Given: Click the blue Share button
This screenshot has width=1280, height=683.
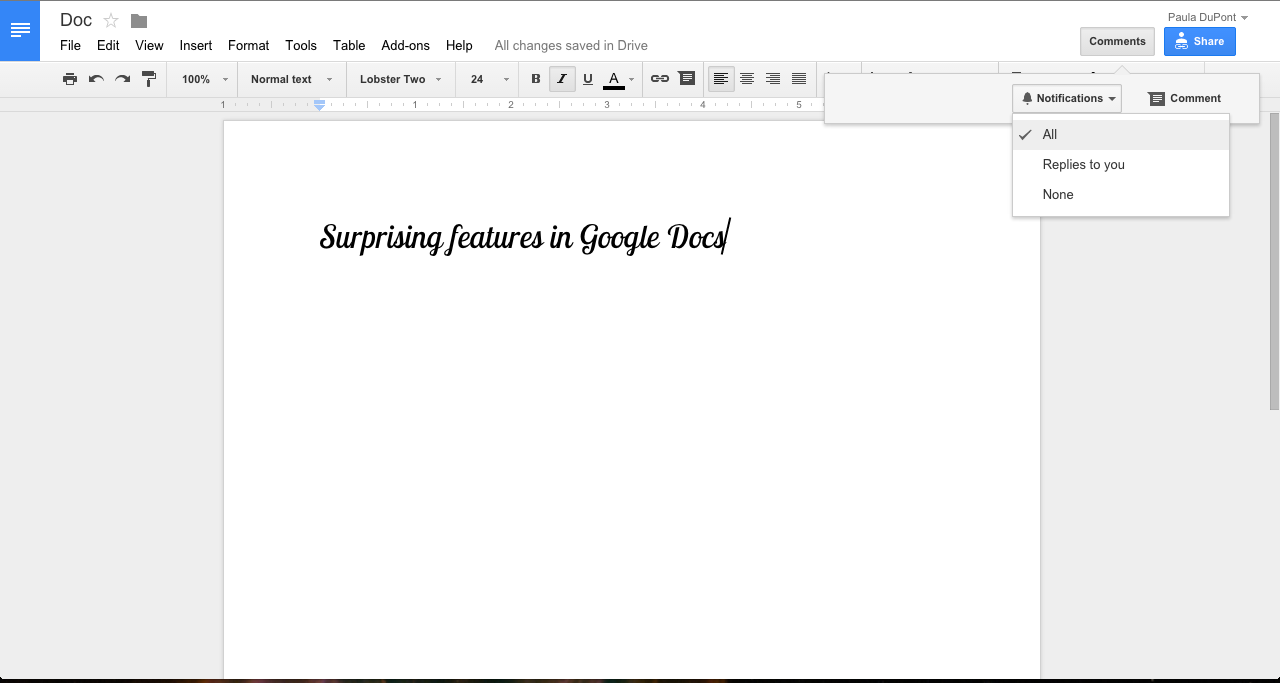Looking at the screenshot, I should tap(1200, 41).
